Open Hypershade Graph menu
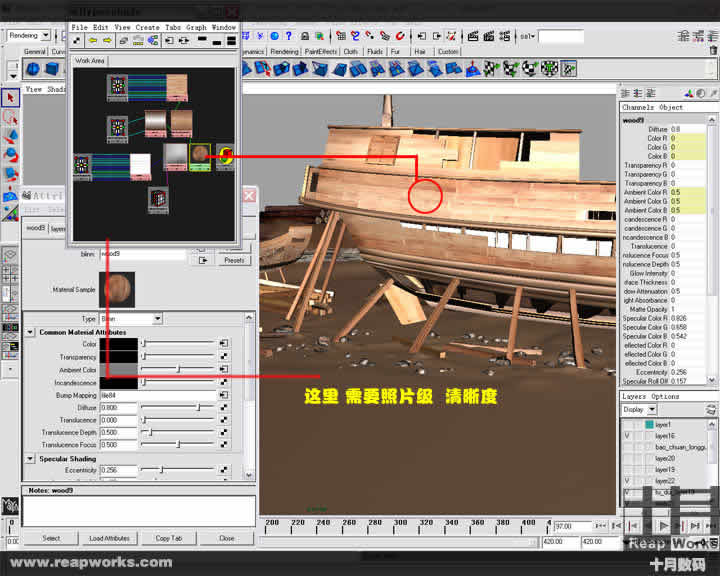The width and height of the screenshot is (720, 576). tap(196, 27)
